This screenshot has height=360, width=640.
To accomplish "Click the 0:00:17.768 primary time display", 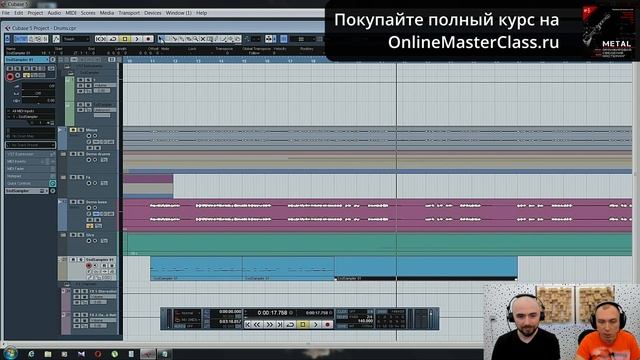I will point(272,313).
